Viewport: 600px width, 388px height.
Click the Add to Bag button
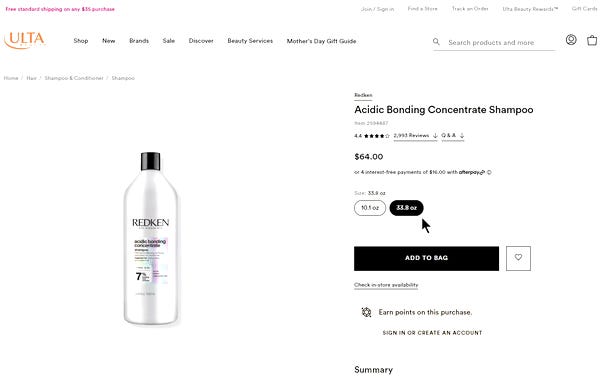coord(426,258)
